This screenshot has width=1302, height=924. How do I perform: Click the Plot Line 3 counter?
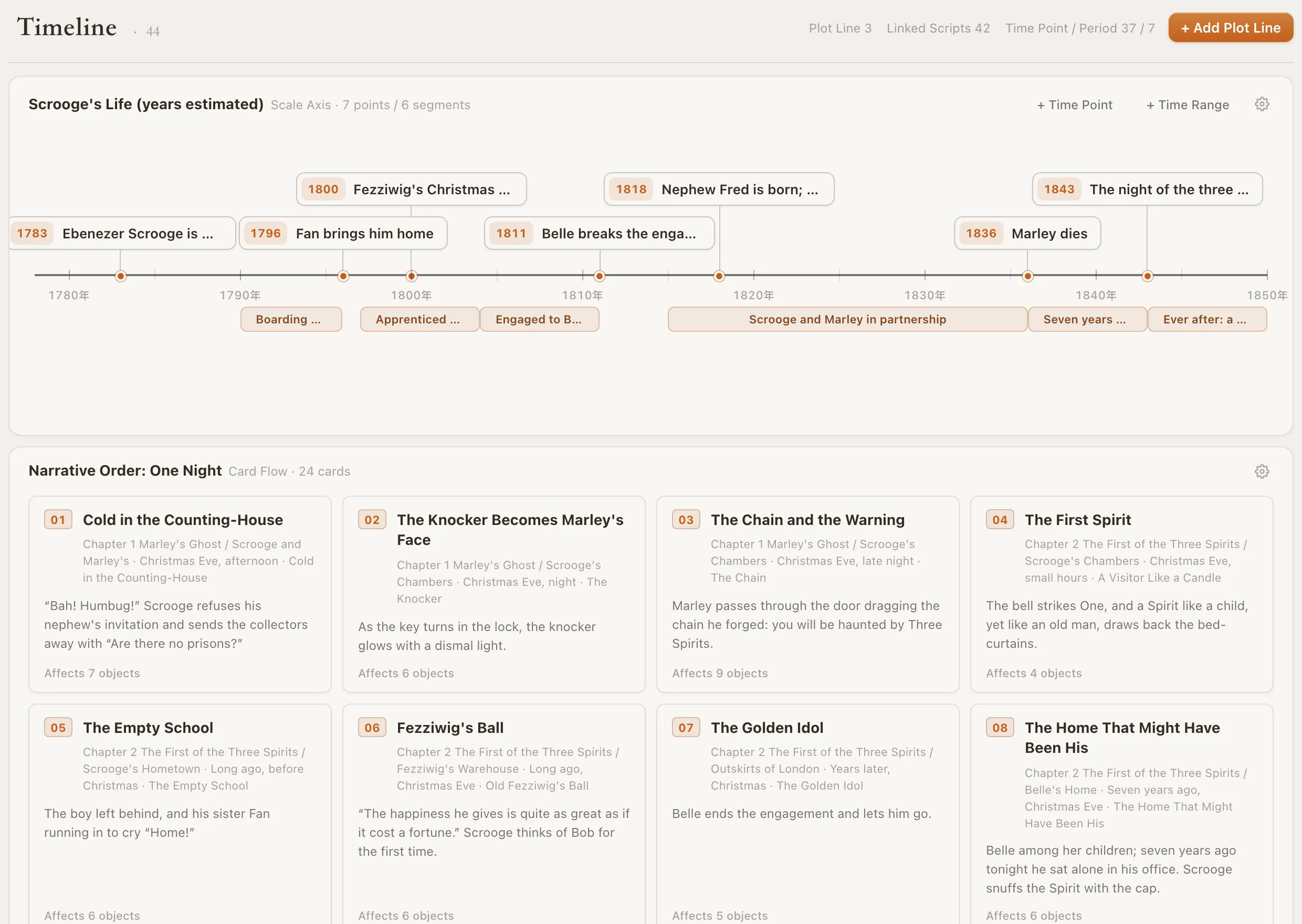(x=840, y=28)
